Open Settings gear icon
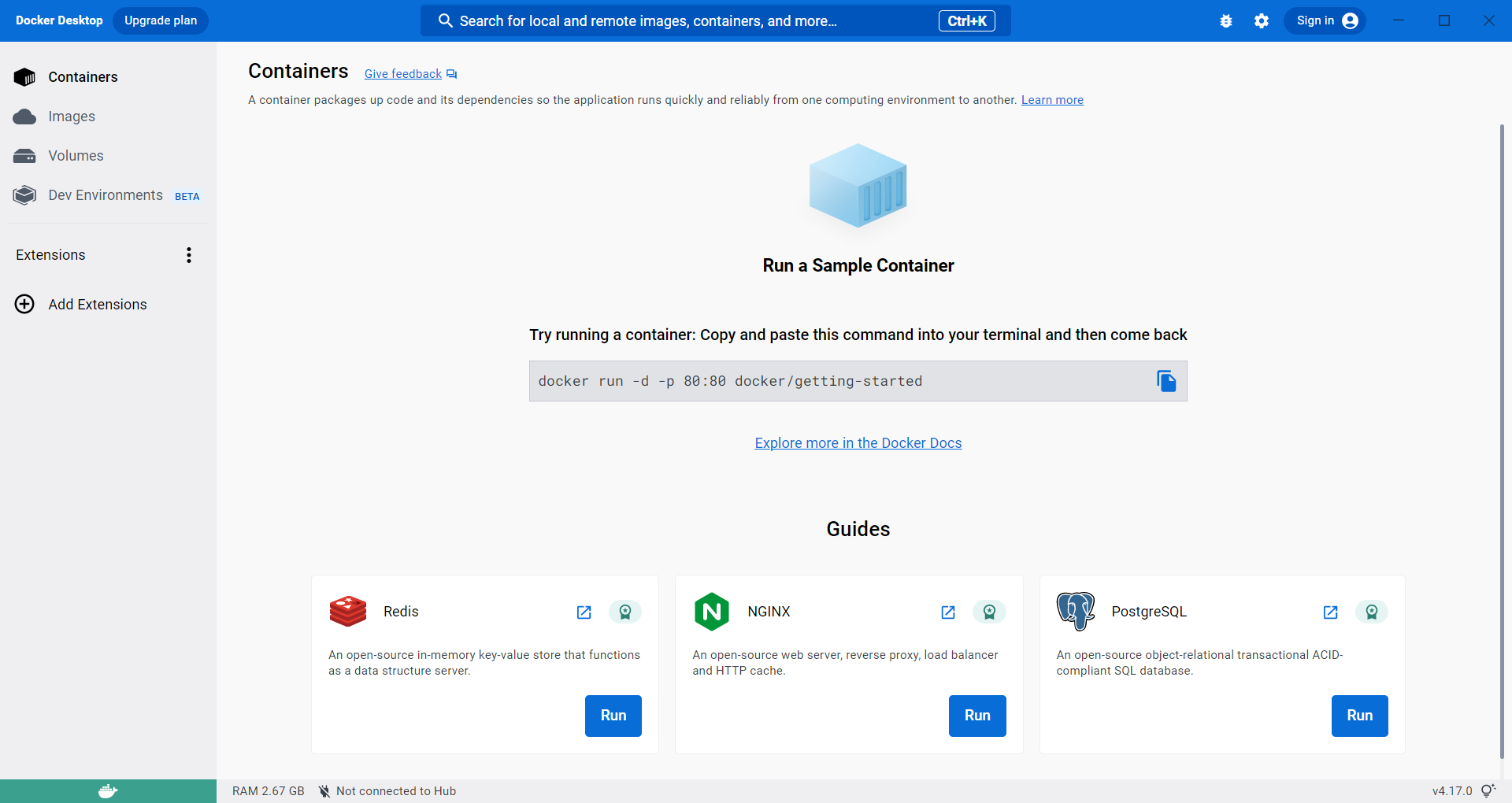This screenshot has height=803, width=1512. pos(1262,21)
